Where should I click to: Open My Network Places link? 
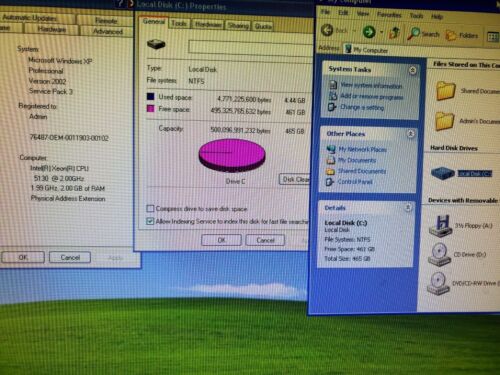click(362, 150)
